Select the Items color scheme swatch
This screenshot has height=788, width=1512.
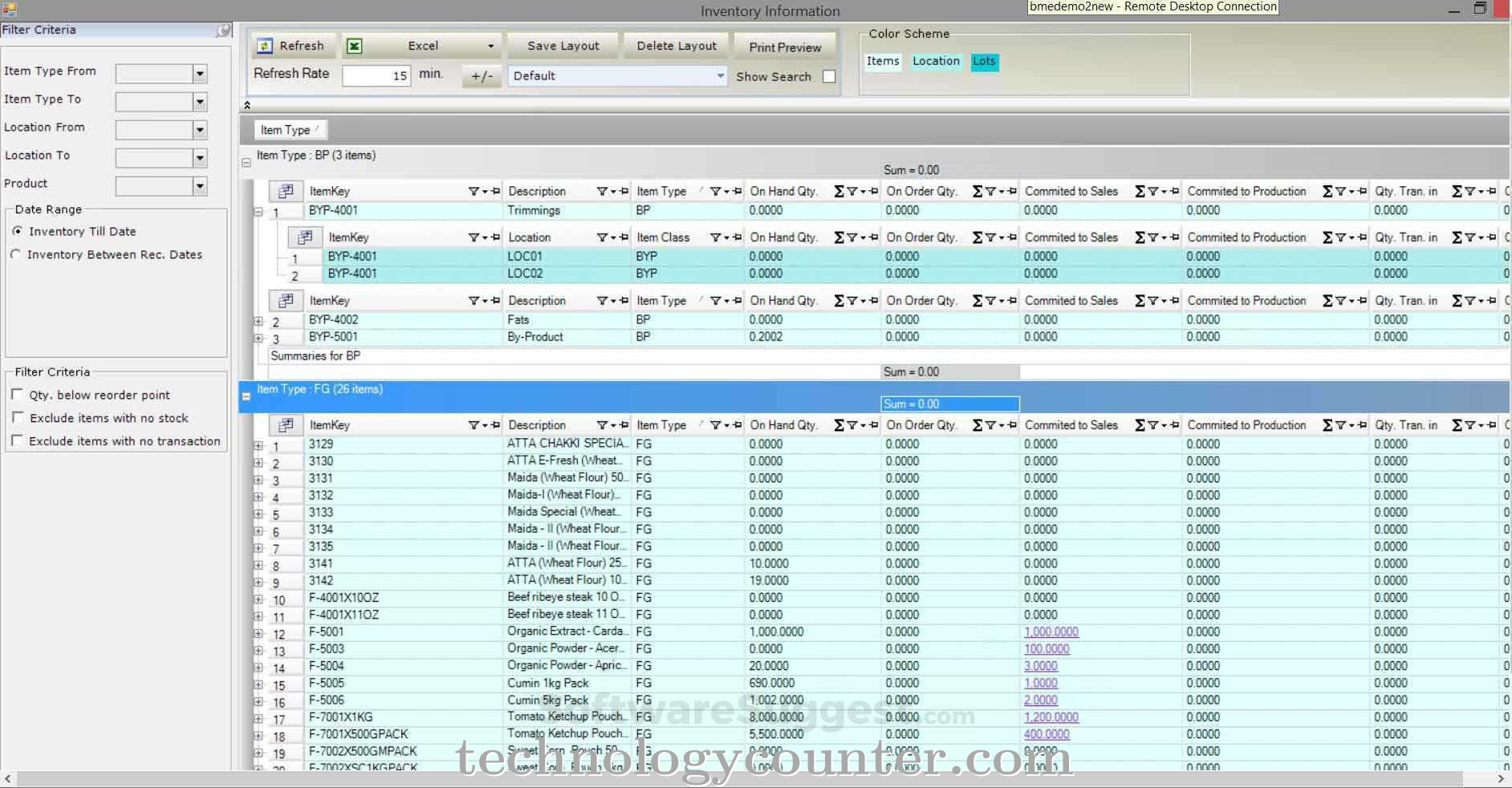click(883, 61)
